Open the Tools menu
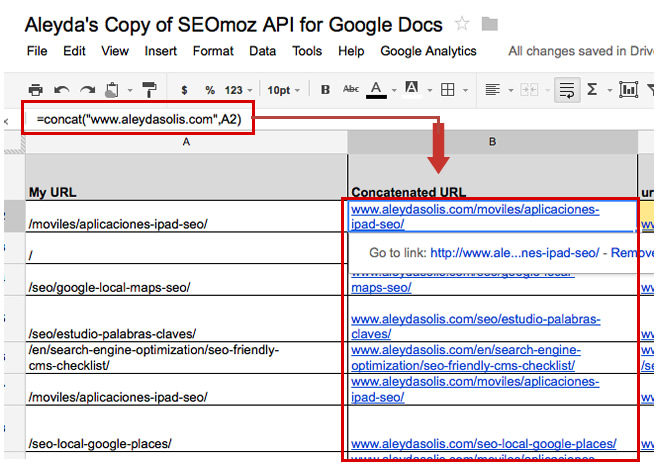 coord(307,51)
